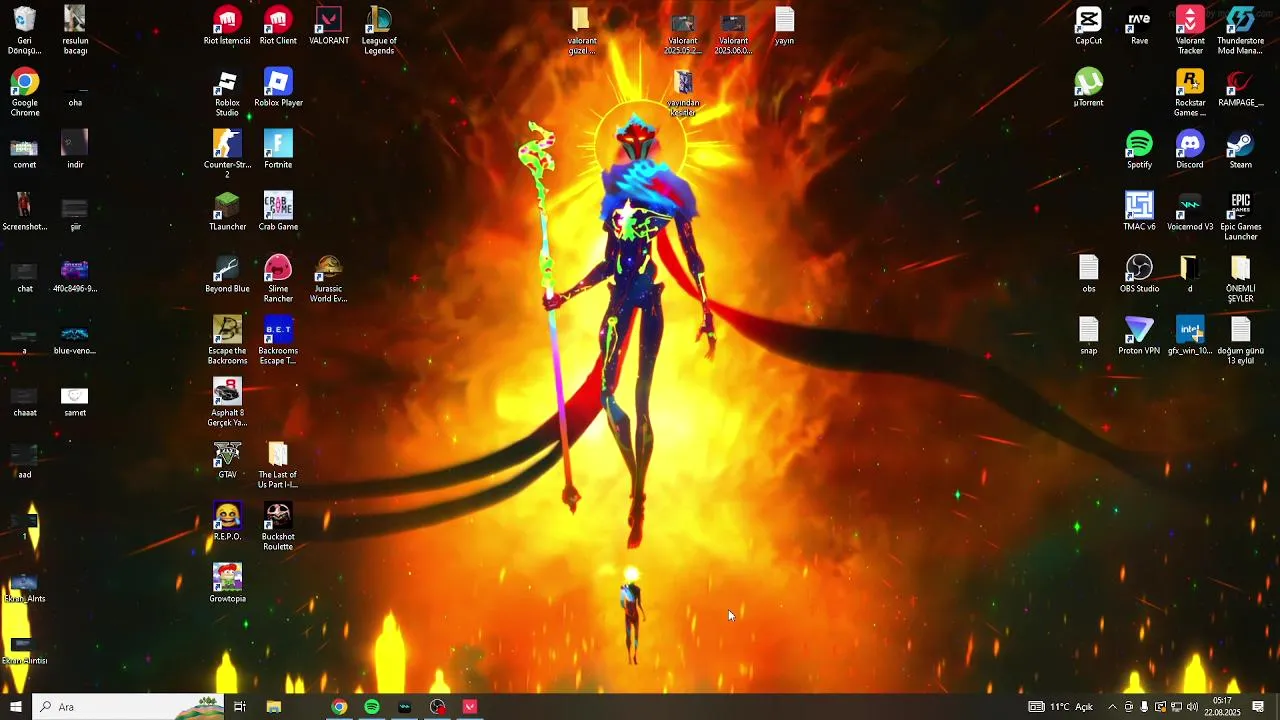The image size is (1280, 720).
Task: Open the VALORANT desktop shortcut
Action: point(329,26)
